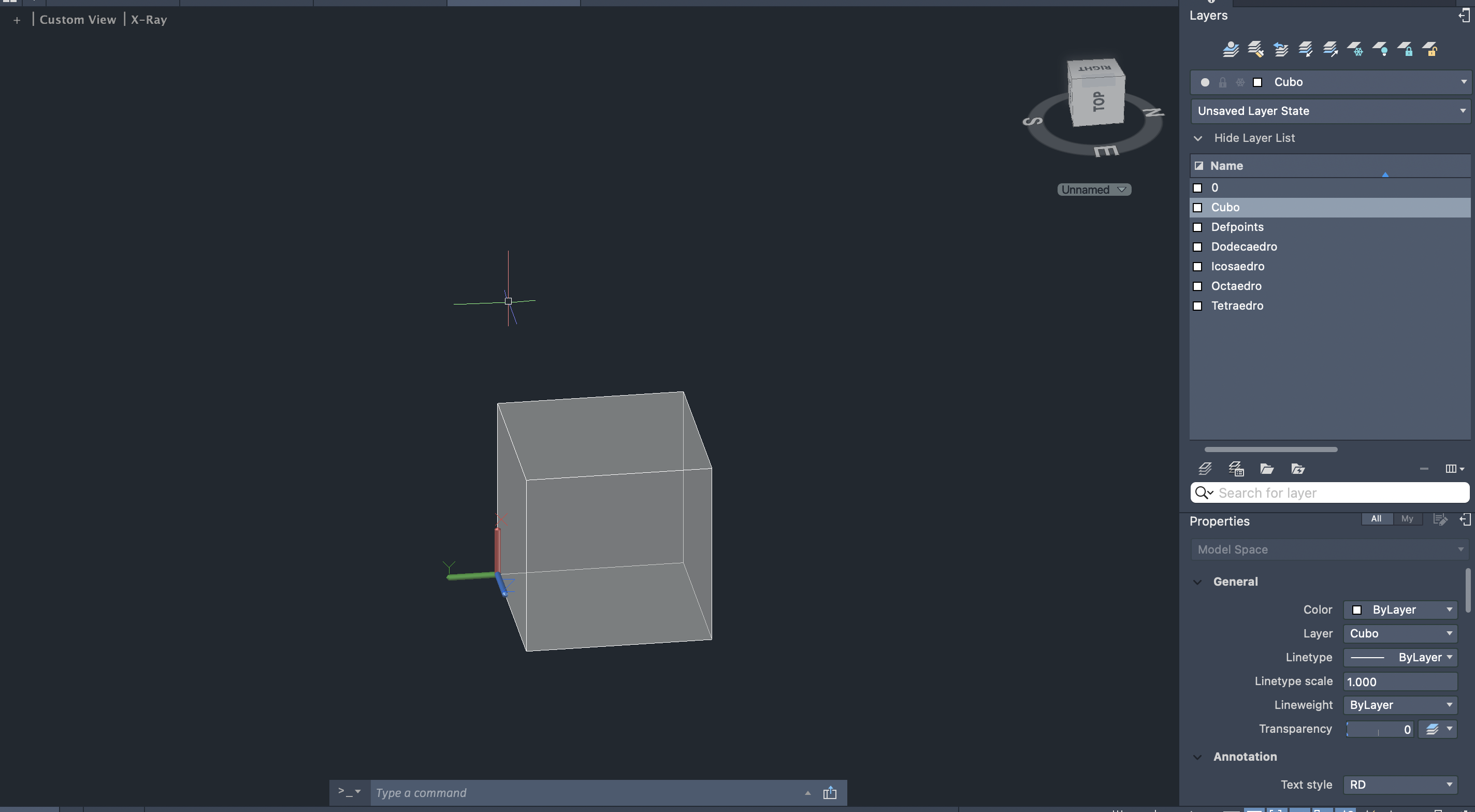Toggle the Name column header checkbox
The image size is (1475, 812).
1198,166
